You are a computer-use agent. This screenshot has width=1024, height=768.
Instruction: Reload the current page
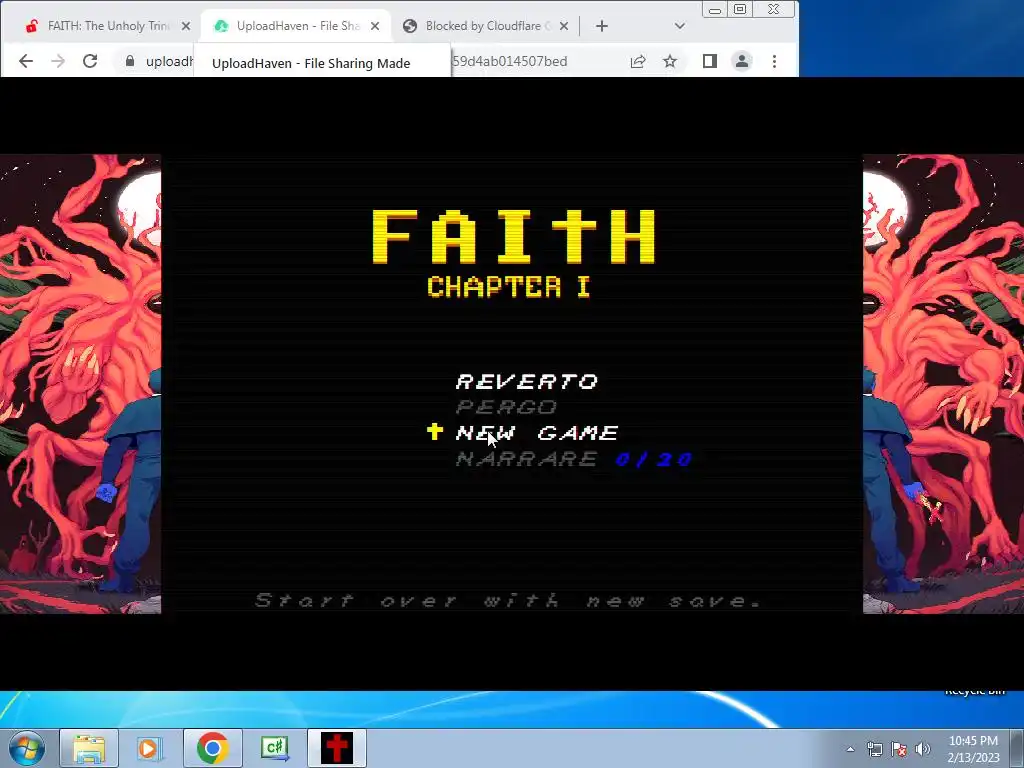pyautogui.click(x=90, y=61)
